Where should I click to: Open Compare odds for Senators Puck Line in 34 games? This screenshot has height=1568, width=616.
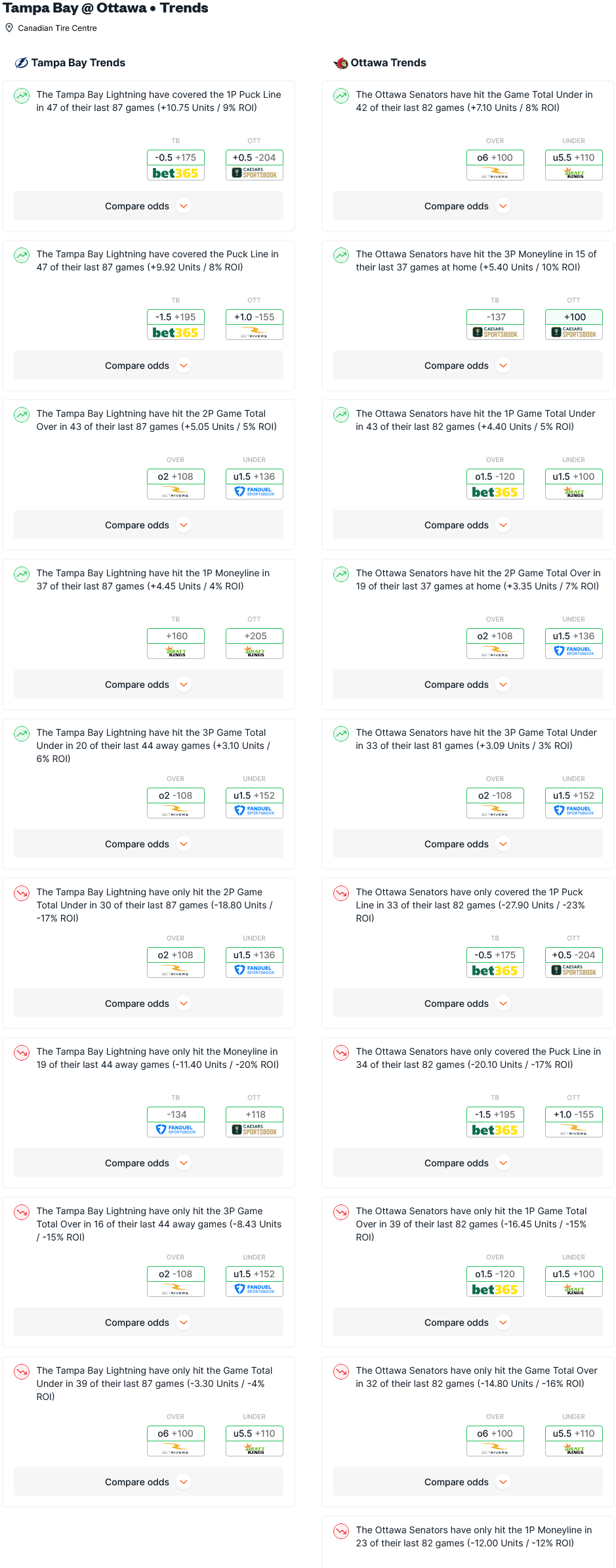point(468,1163)
